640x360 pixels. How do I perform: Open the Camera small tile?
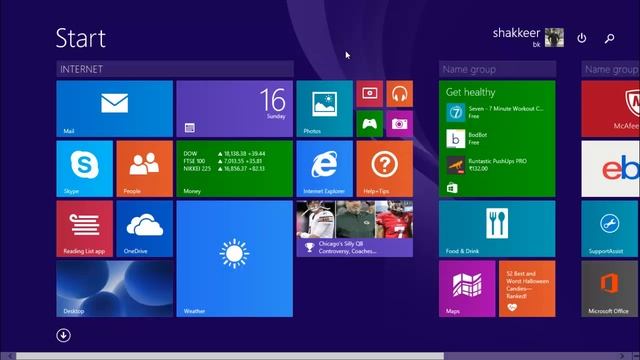[399, 124]
